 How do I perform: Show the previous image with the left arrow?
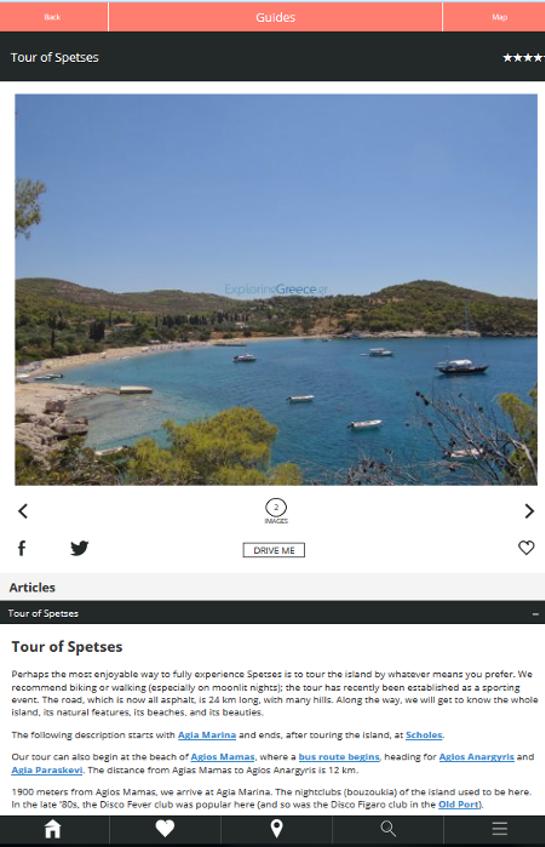point(23,511)
